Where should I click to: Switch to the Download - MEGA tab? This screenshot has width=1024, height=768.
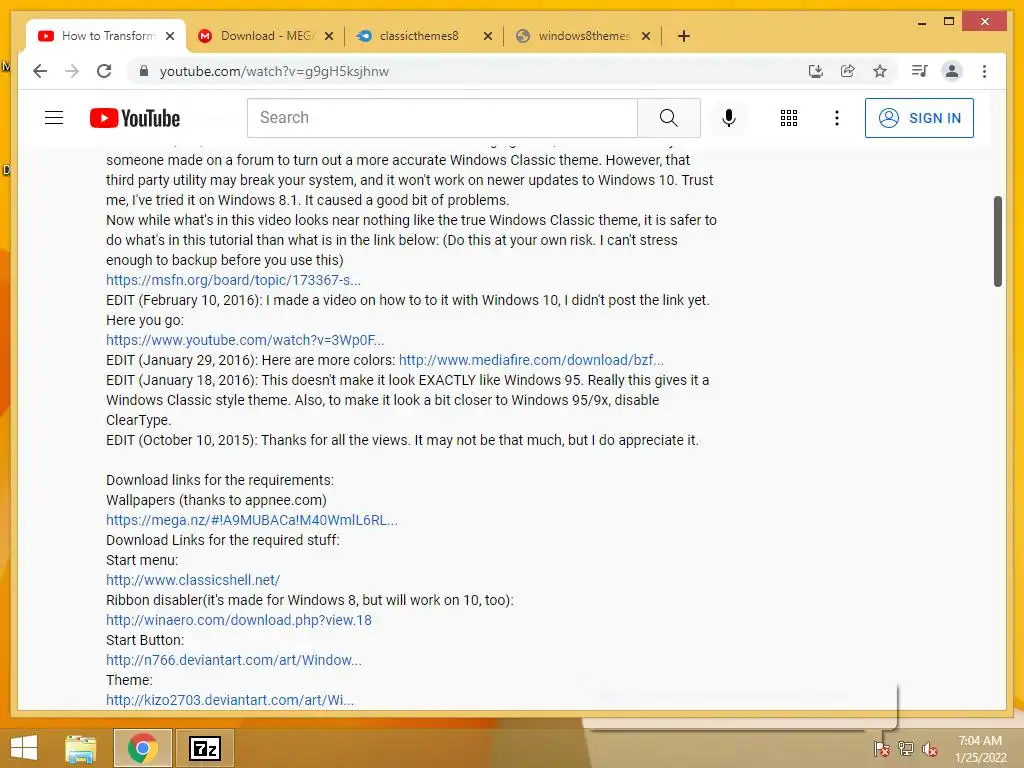tap(267, 36)
